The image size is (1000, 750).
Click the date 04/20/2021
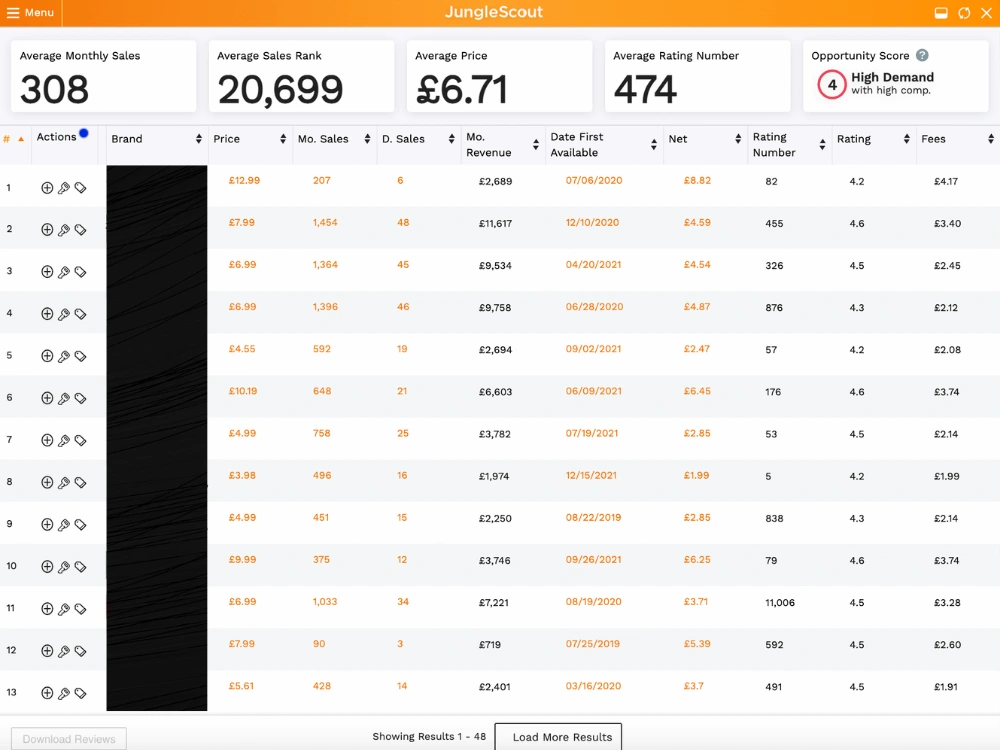click(593, 265)
